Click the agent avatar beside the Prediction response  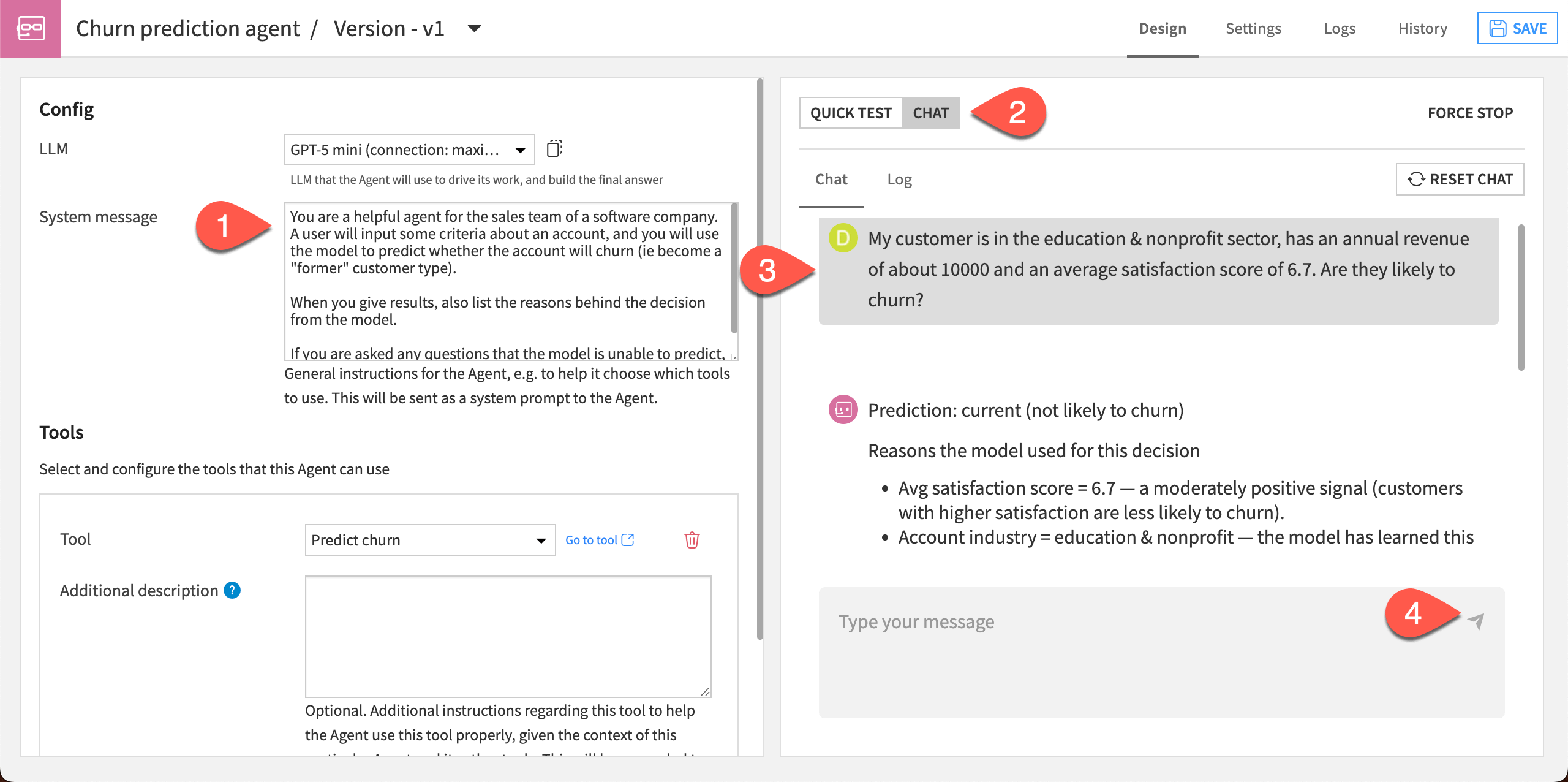click(843, 409)
